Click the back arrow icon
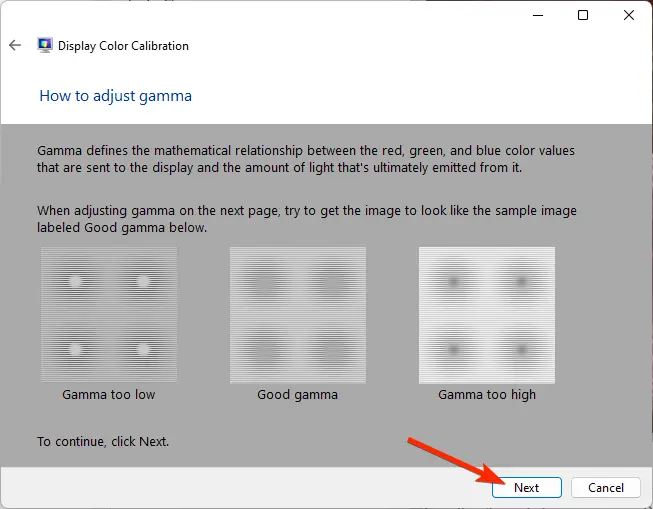This screenshot has width=653, height=509. (15, 45)
